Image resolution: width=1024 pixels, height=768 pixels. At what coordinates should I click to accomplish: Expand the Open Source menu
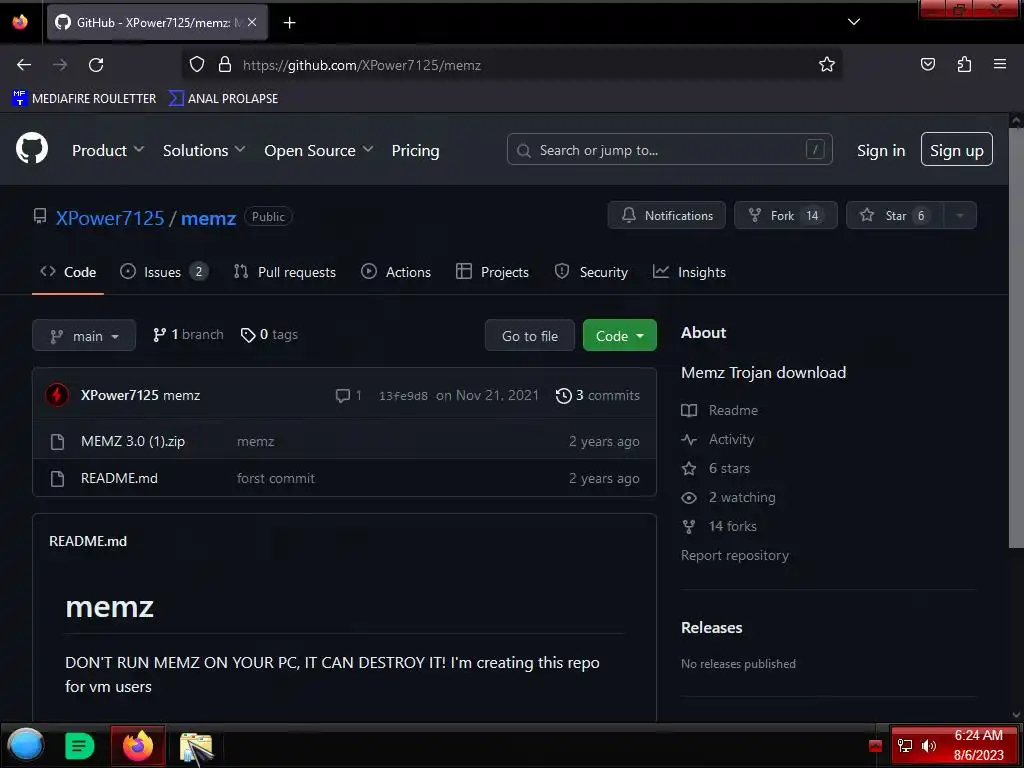[319, 150]
